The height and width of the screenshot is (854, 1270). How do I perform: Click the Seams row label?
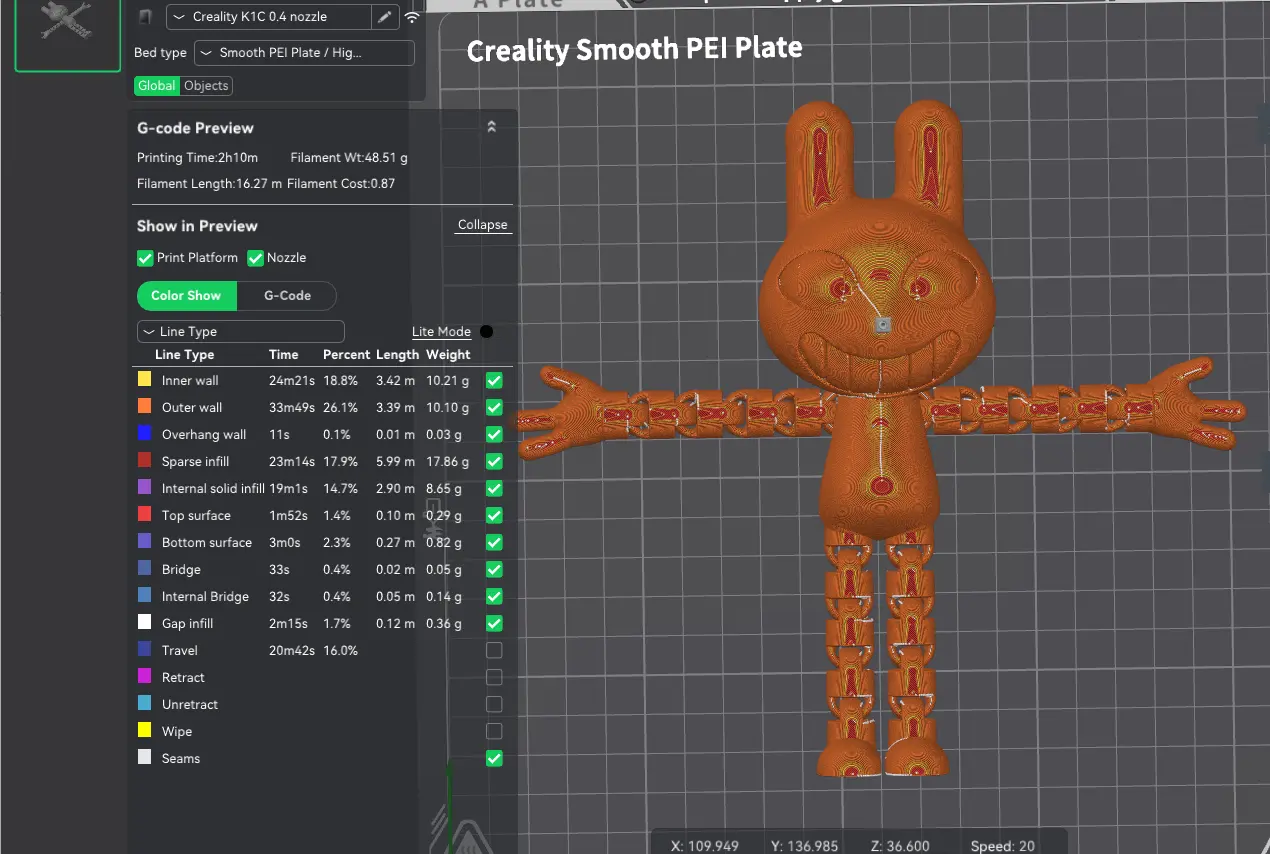click(x=181, y=758)
